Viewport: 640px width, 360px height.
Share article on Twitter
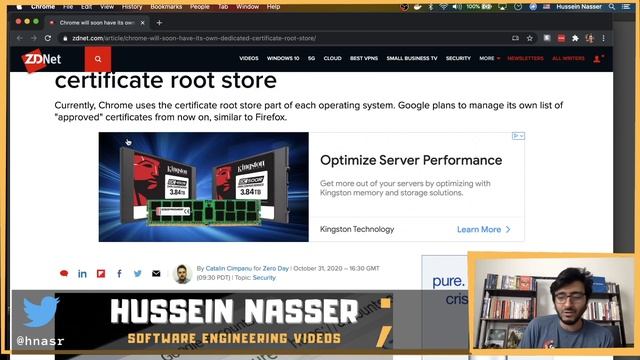pyautogui.click(x=138, y=273)
